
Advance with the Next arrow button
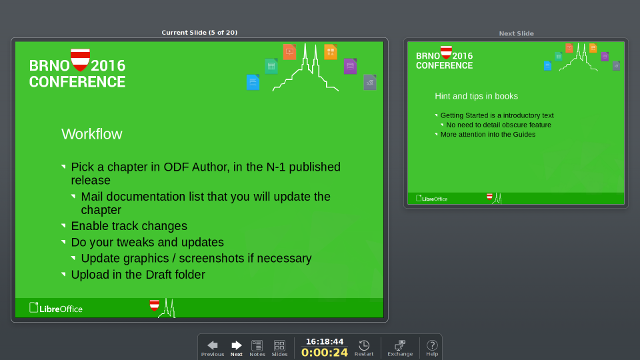coord(236,348)
